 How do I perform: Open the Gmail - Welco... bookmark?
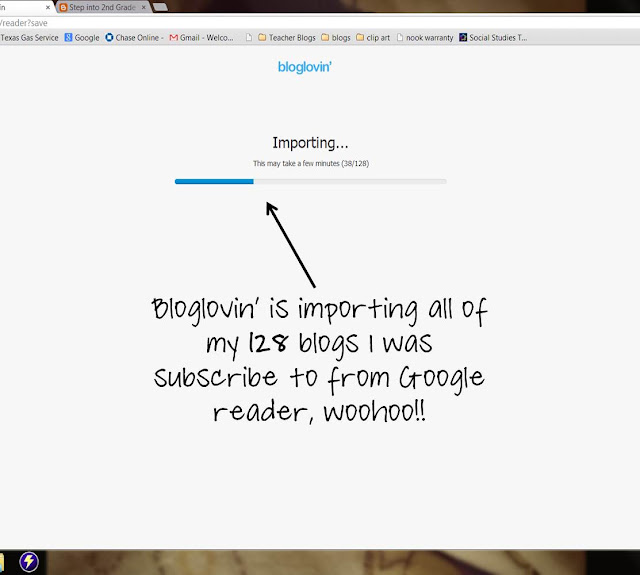tap(202, 38)
